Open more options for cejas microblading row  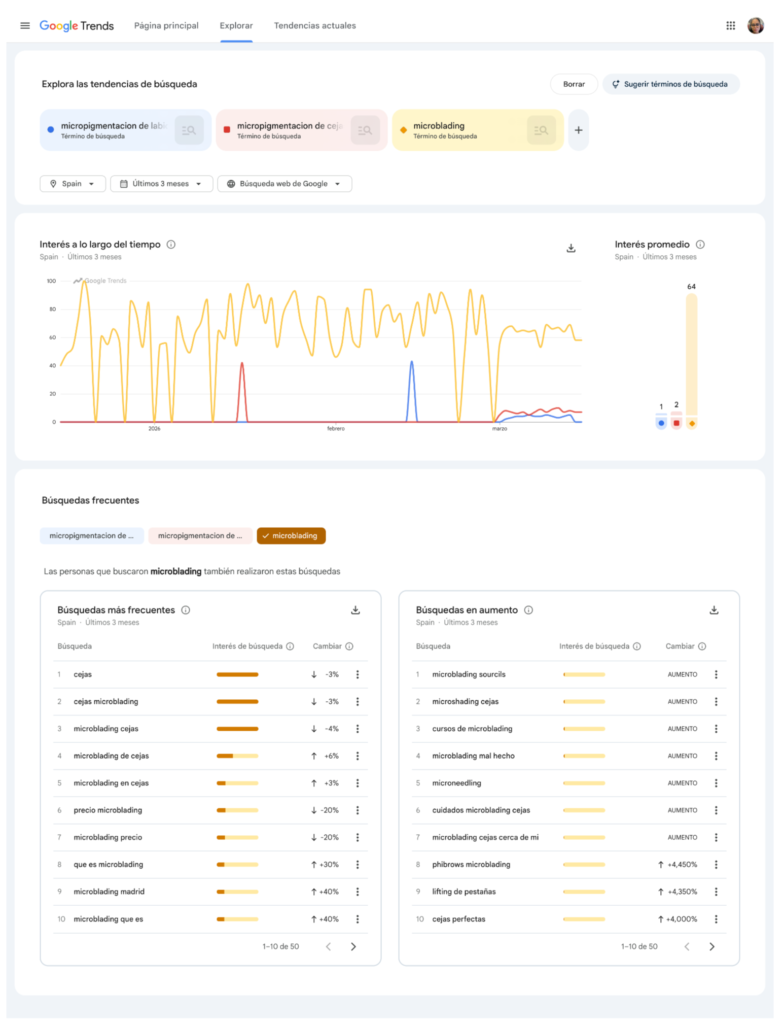pyautogui.click(x=357, y=701)
